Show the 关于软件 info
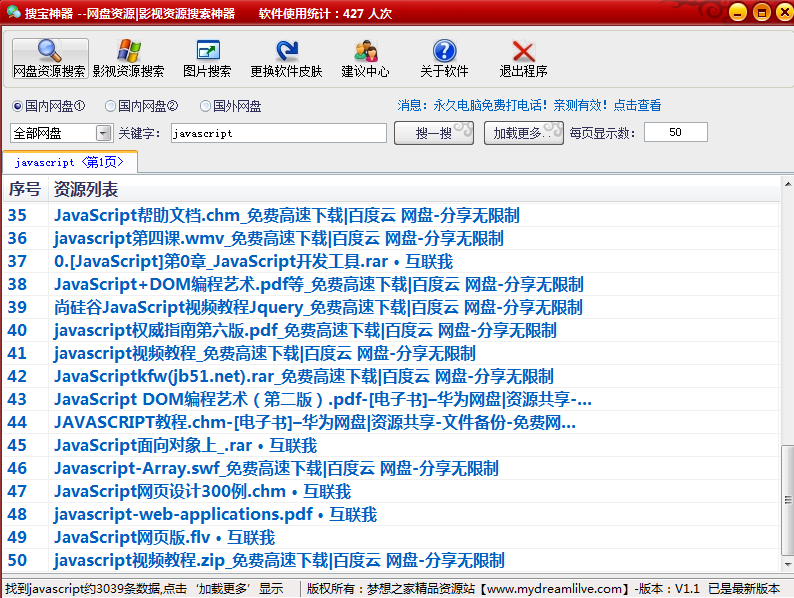The height and width of the screenshot is (598, 794). [445, 58]
